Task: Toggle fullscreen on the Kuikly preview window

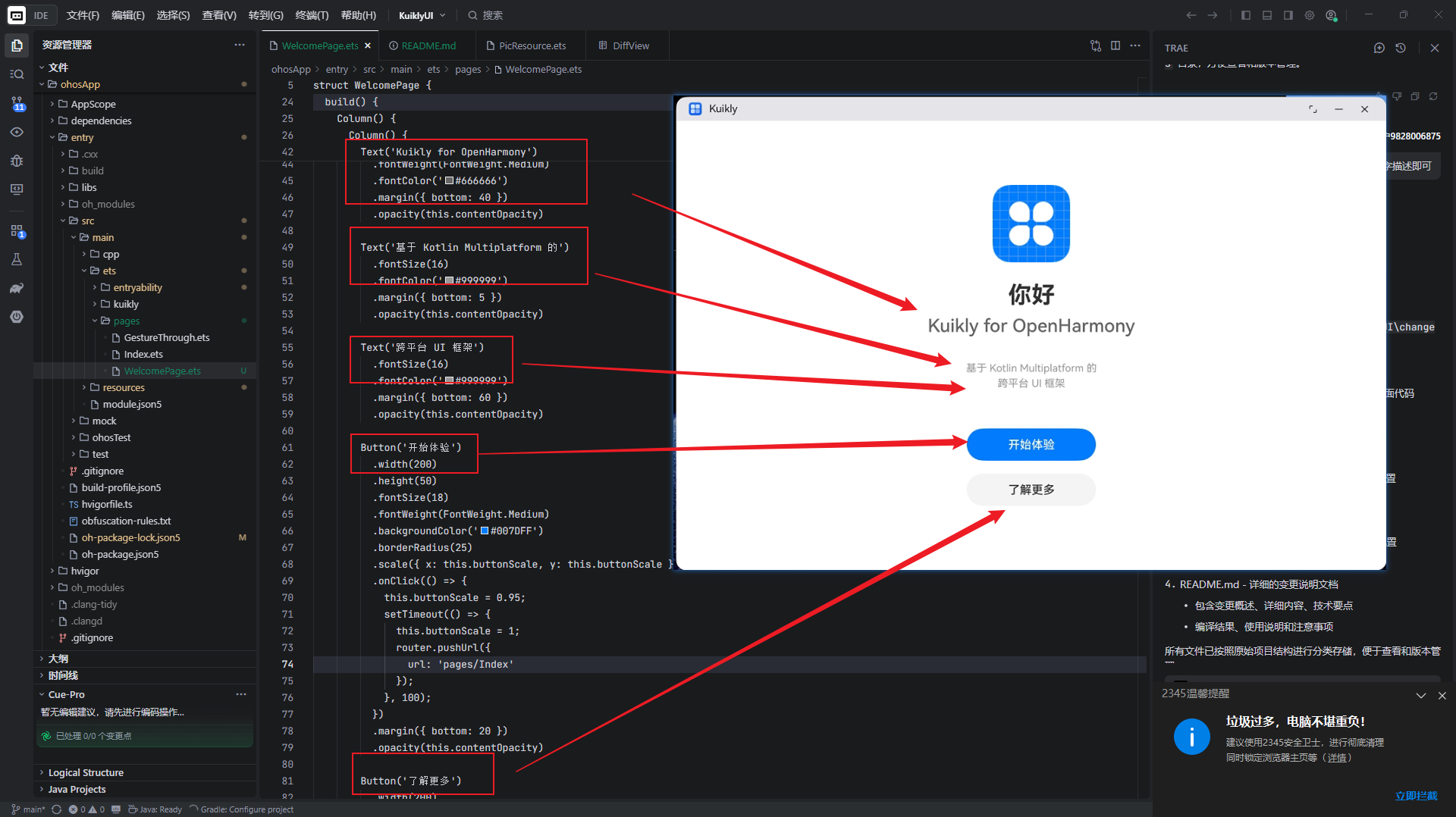Action: coord(1313,109)
